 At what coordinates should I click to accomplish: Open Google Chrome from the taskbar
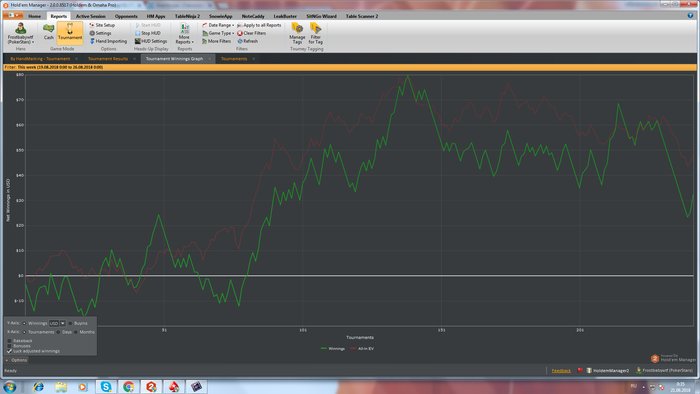coord(129,387)
